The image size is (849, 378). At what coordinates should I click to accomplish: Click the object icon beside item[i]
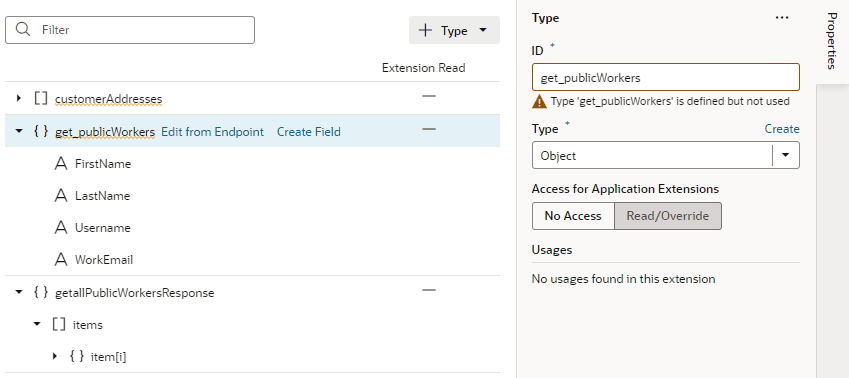click(x=76, y=356)
